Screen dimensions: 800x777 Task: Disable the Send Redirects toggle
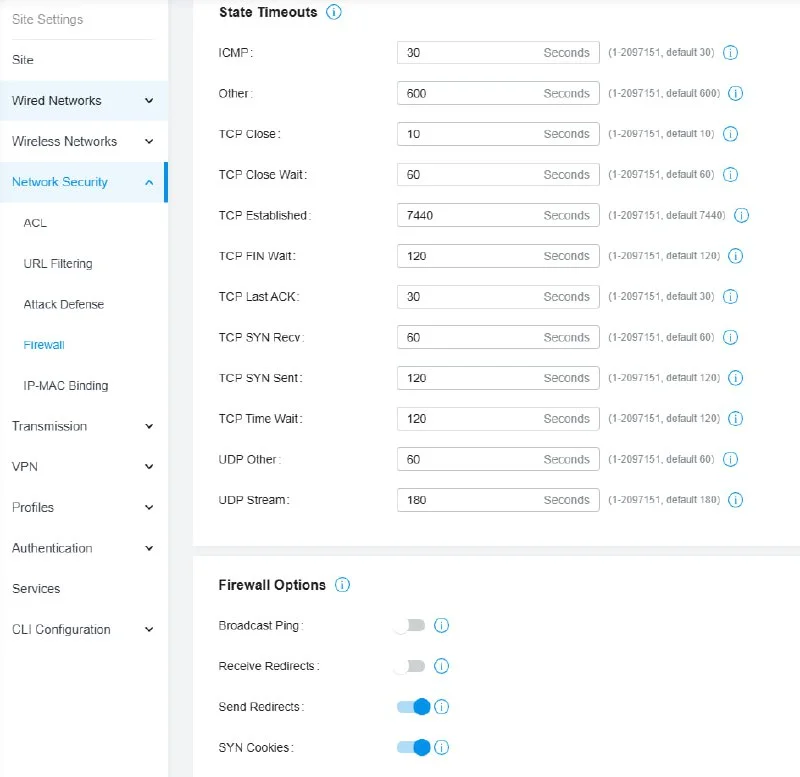413,707
